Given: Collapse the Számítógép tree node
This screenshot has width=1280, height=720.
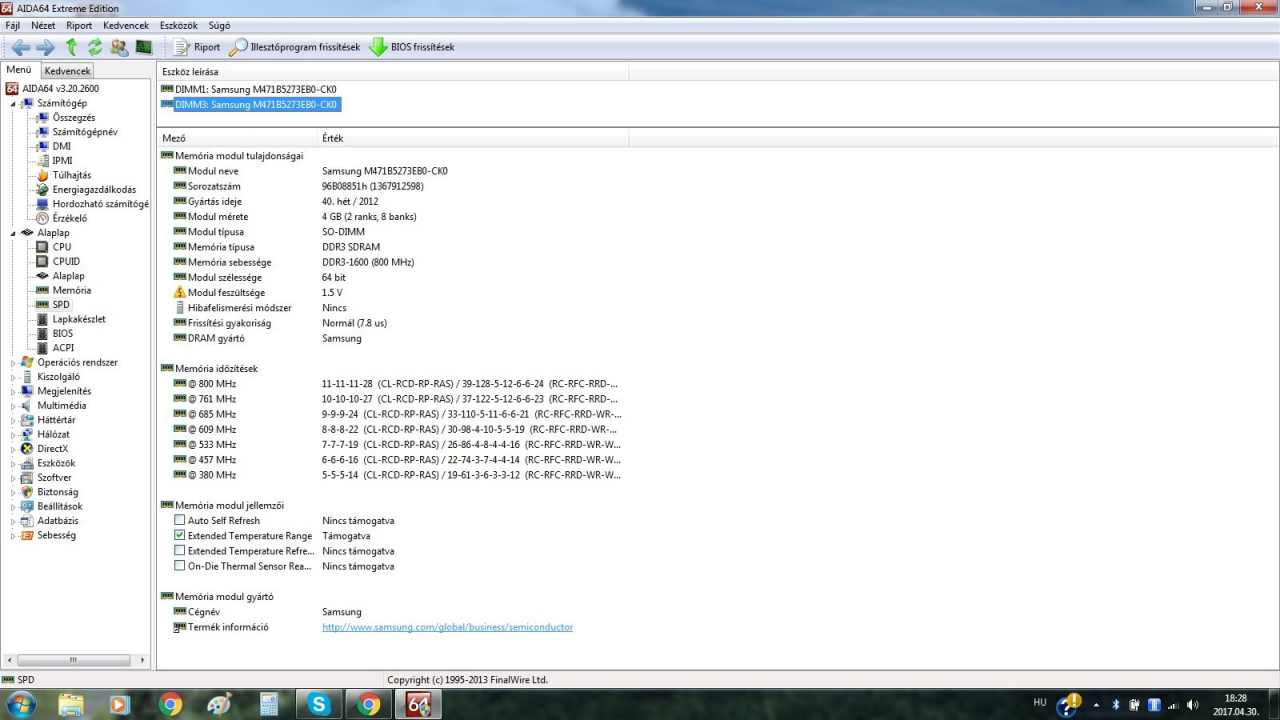Looking at the screenshot, I should (14, 103).
